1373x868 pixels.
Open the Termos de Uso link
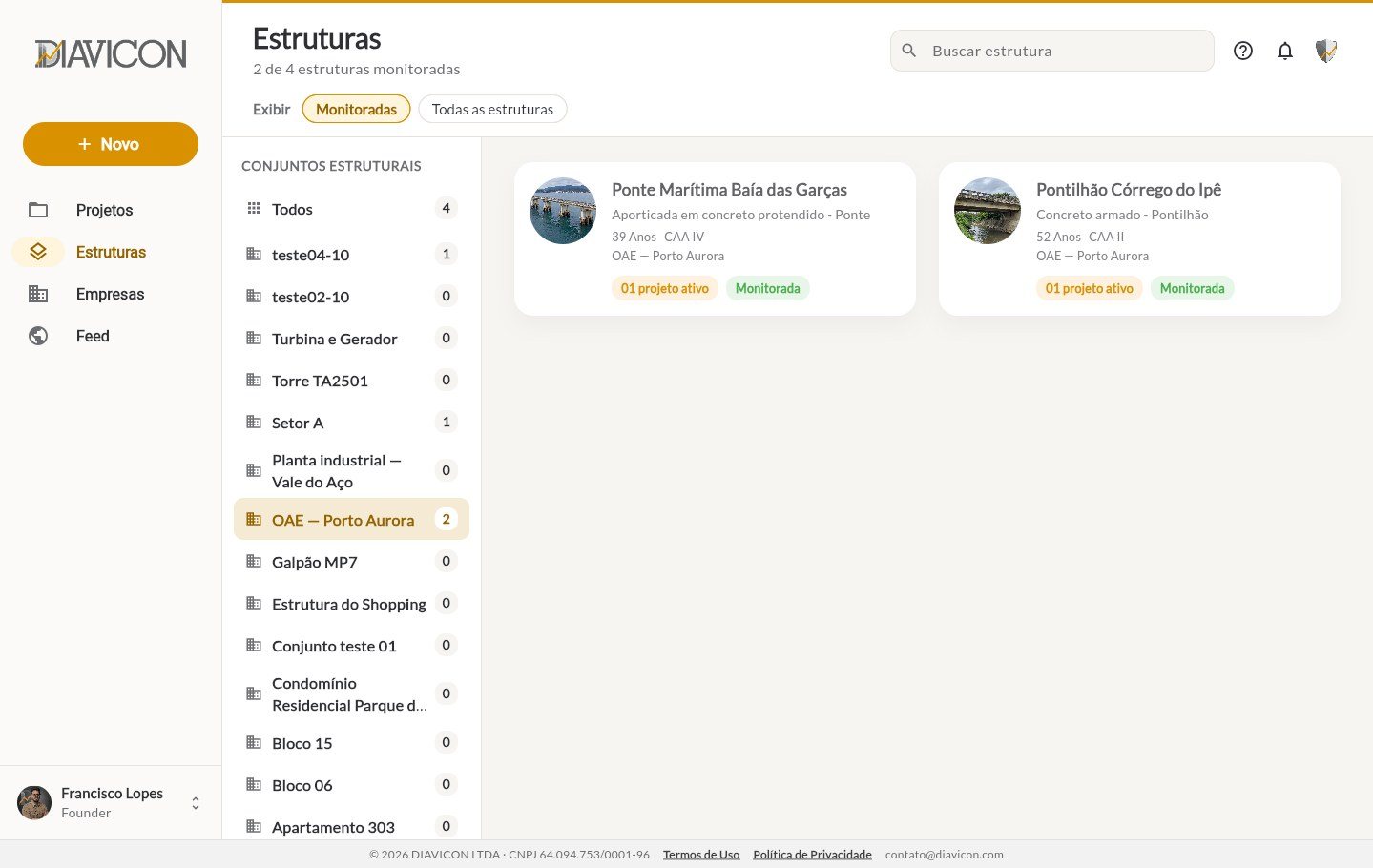tap(701, 855)
